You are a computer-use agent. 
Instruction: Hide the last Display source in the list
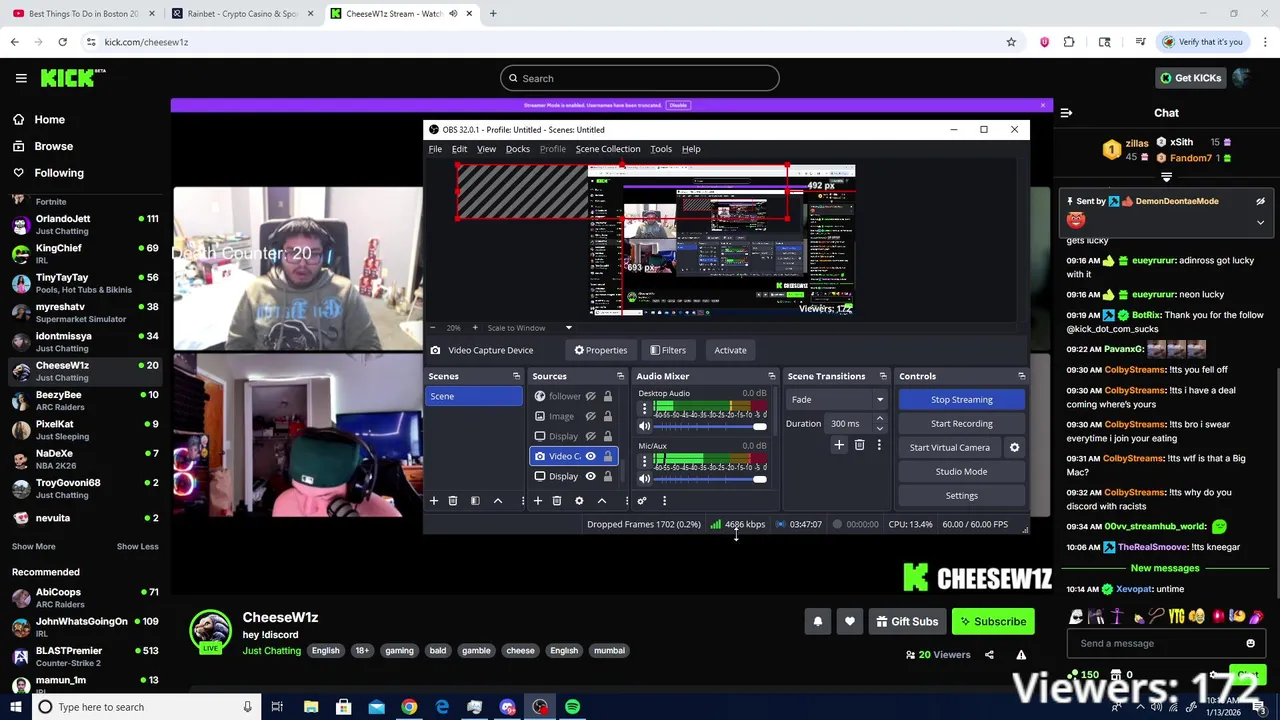tap(591, 476)
